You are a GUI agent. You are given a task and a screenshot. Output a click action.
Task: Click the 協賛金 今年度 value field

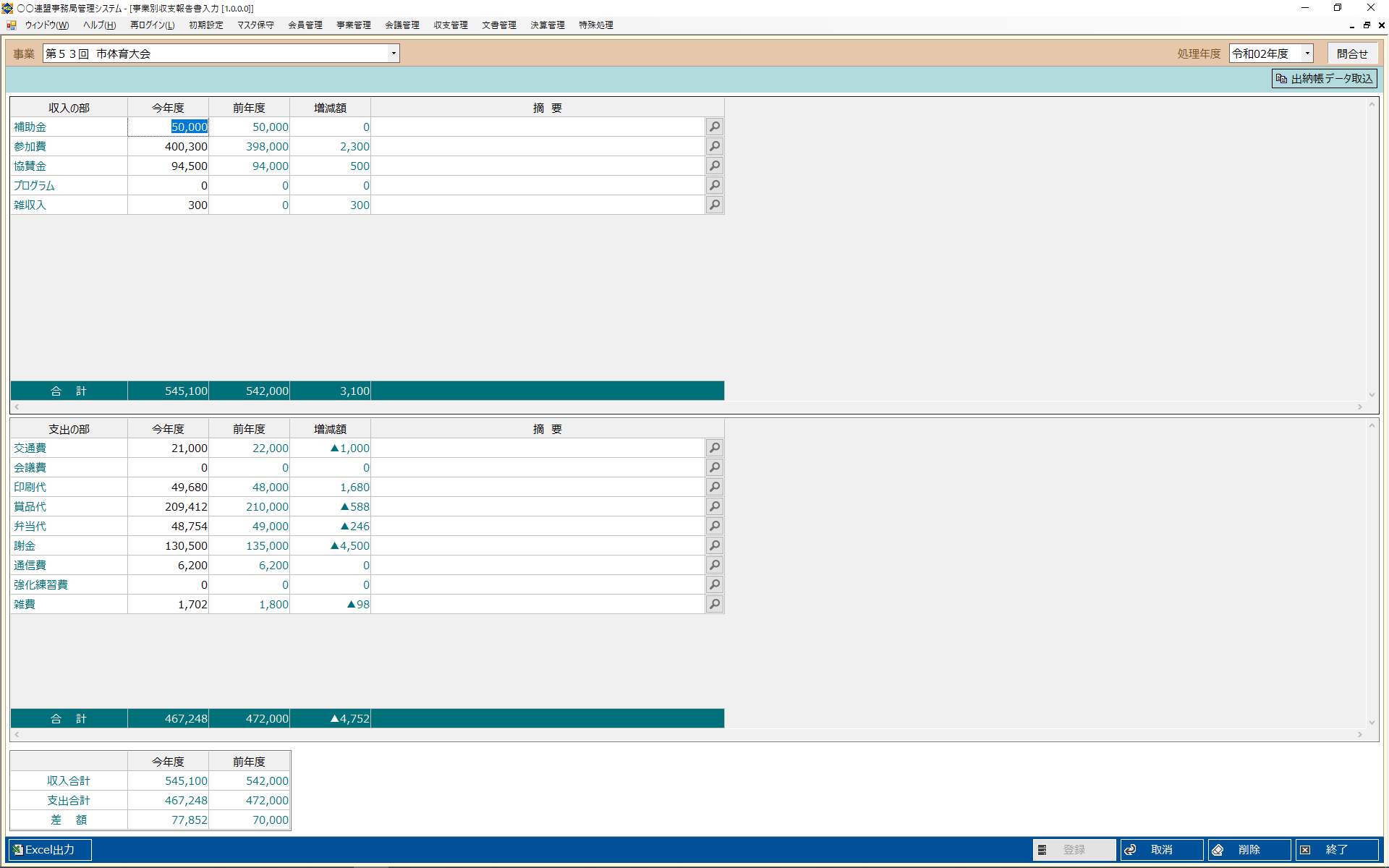pyautogui.click(x=169, y=166)
